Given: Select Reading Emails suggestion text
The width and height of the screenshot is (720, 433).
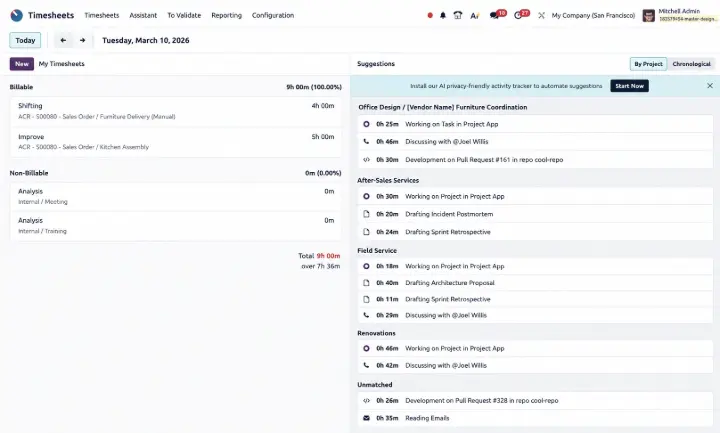Looking at the screenshot, I should (x=427, y=418).
